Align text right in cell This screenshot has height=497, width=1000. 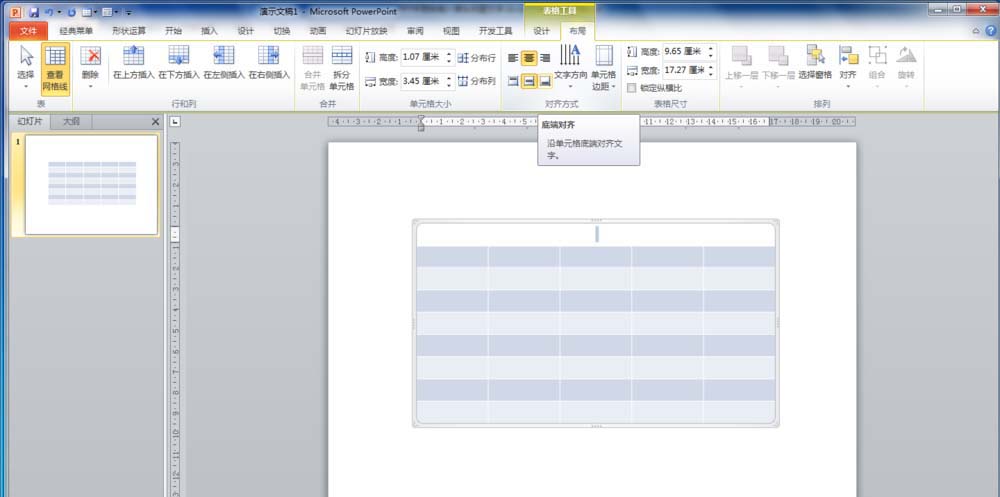(x=545, y=58)
